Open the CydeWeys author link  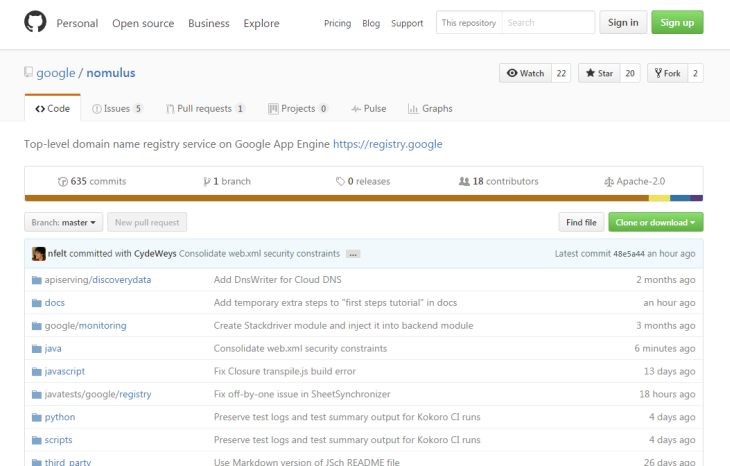coord(155,254)
